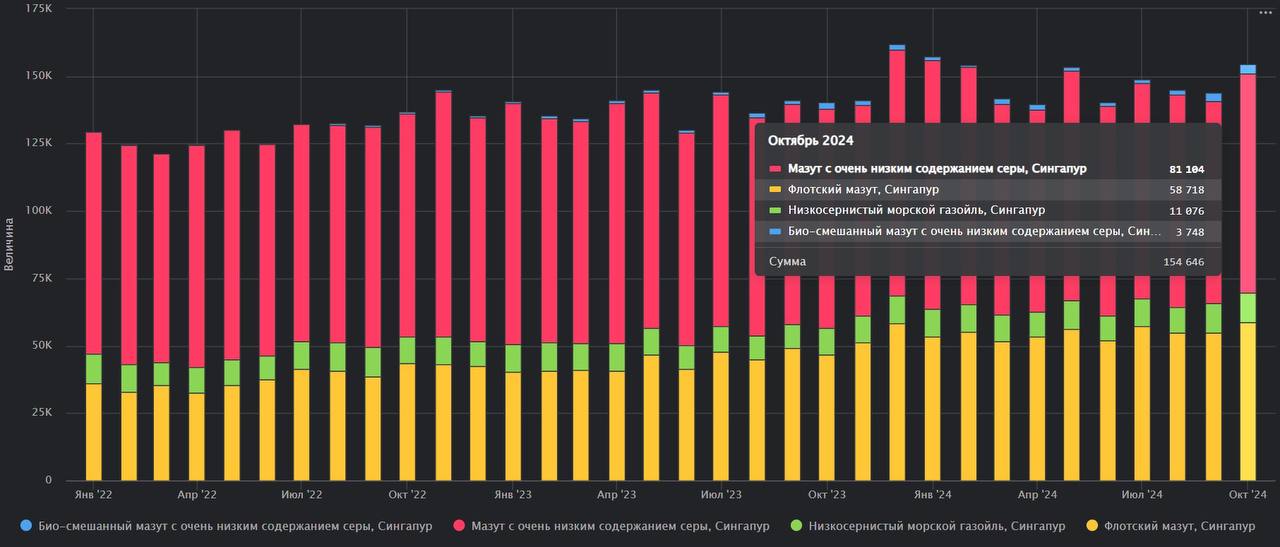Click the 'Янв '24' x-axis label
This screenshot has height=547, width=1280.
tap(932, 495)
